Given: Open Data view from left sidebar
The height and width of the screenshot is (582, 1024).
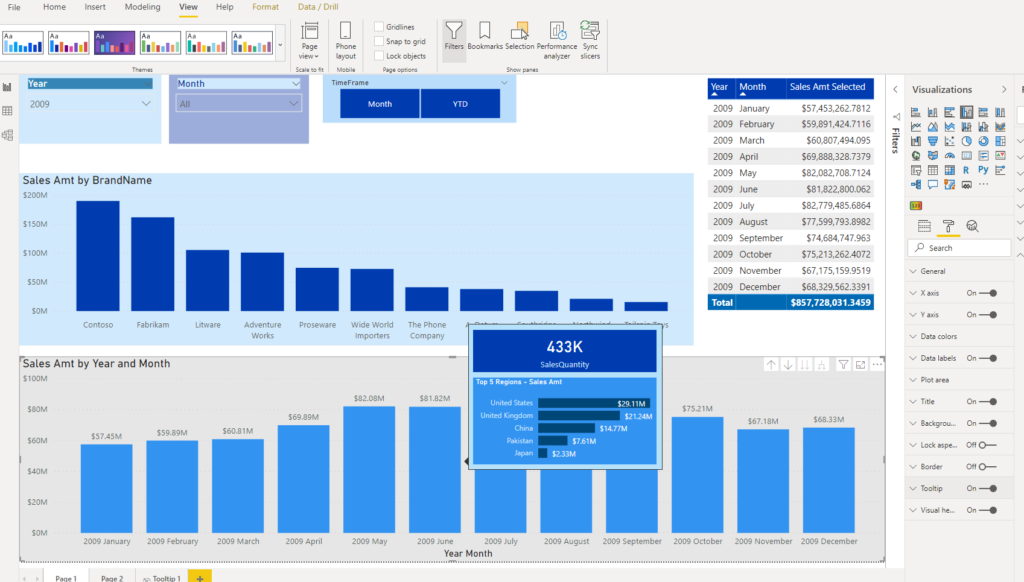Looking at the screenshot, I should 8,111.
